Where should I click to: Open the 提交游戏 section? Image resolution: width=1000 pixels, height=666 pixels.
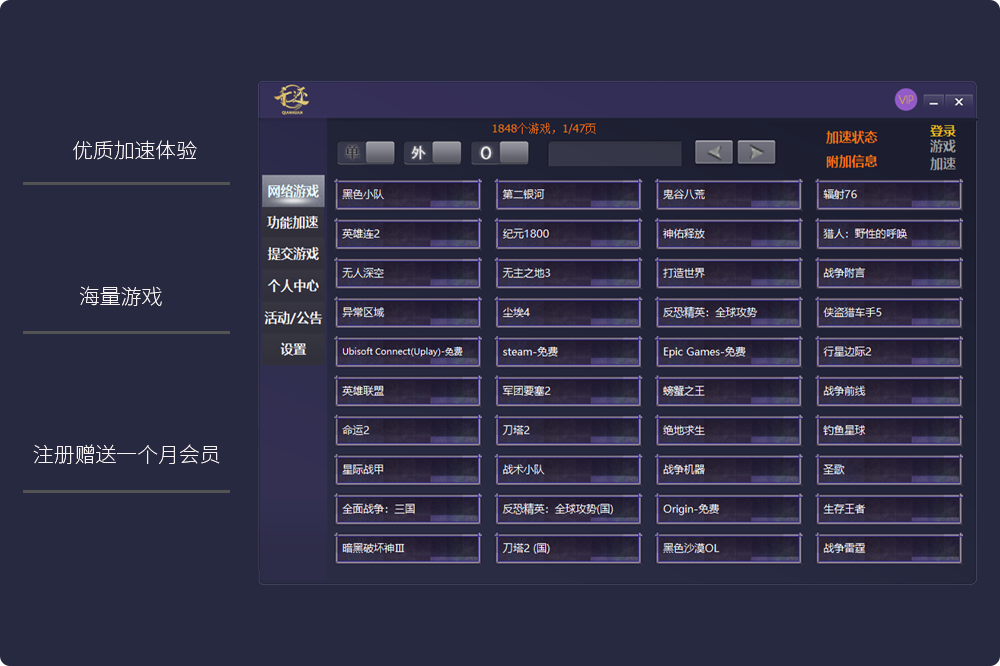point(293,254)
